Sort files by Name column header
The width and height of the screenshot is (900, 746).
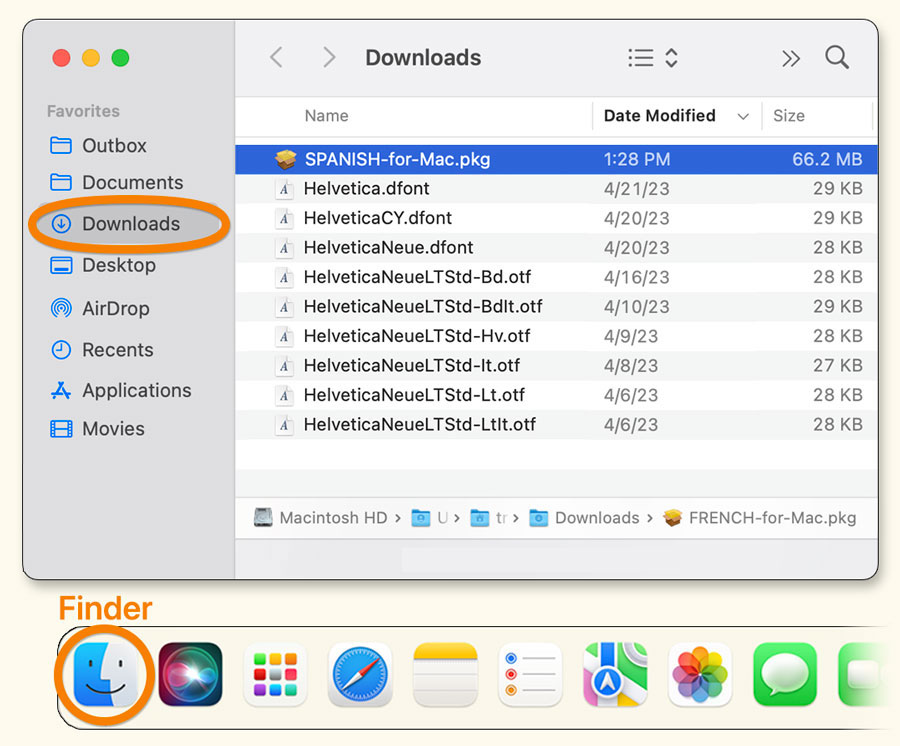tap(327, 116)
